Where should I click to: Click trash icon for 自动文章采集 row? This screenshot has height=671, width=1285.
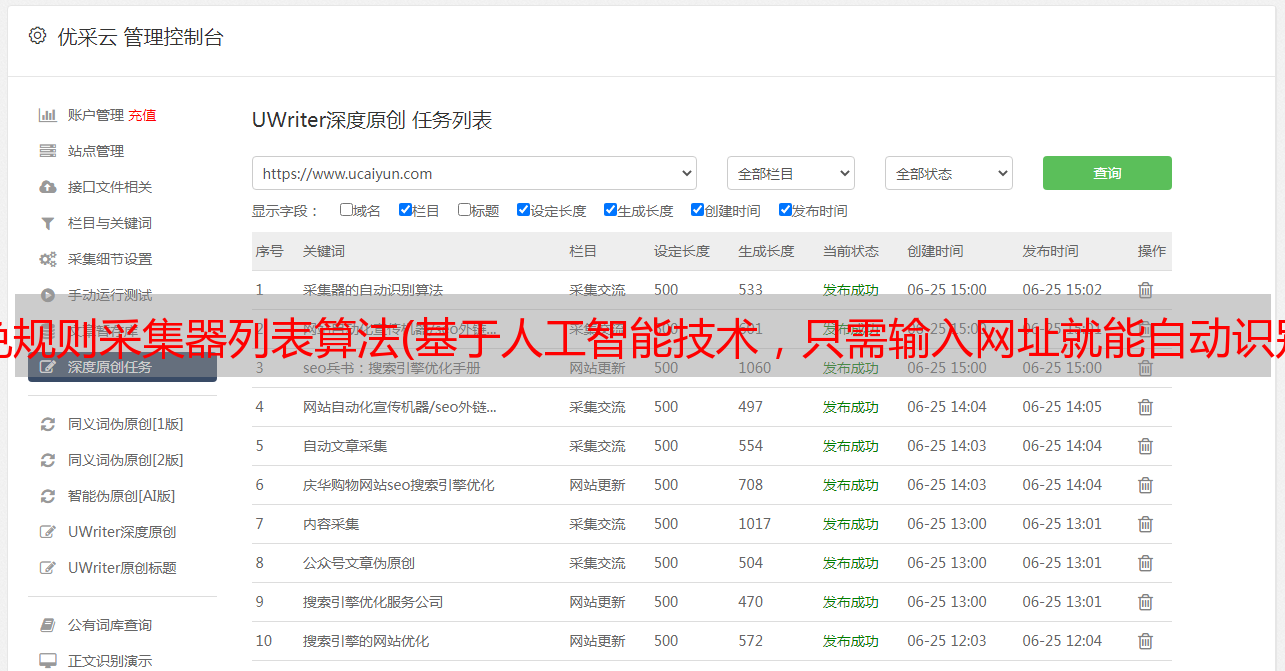tap(1145, 446)
